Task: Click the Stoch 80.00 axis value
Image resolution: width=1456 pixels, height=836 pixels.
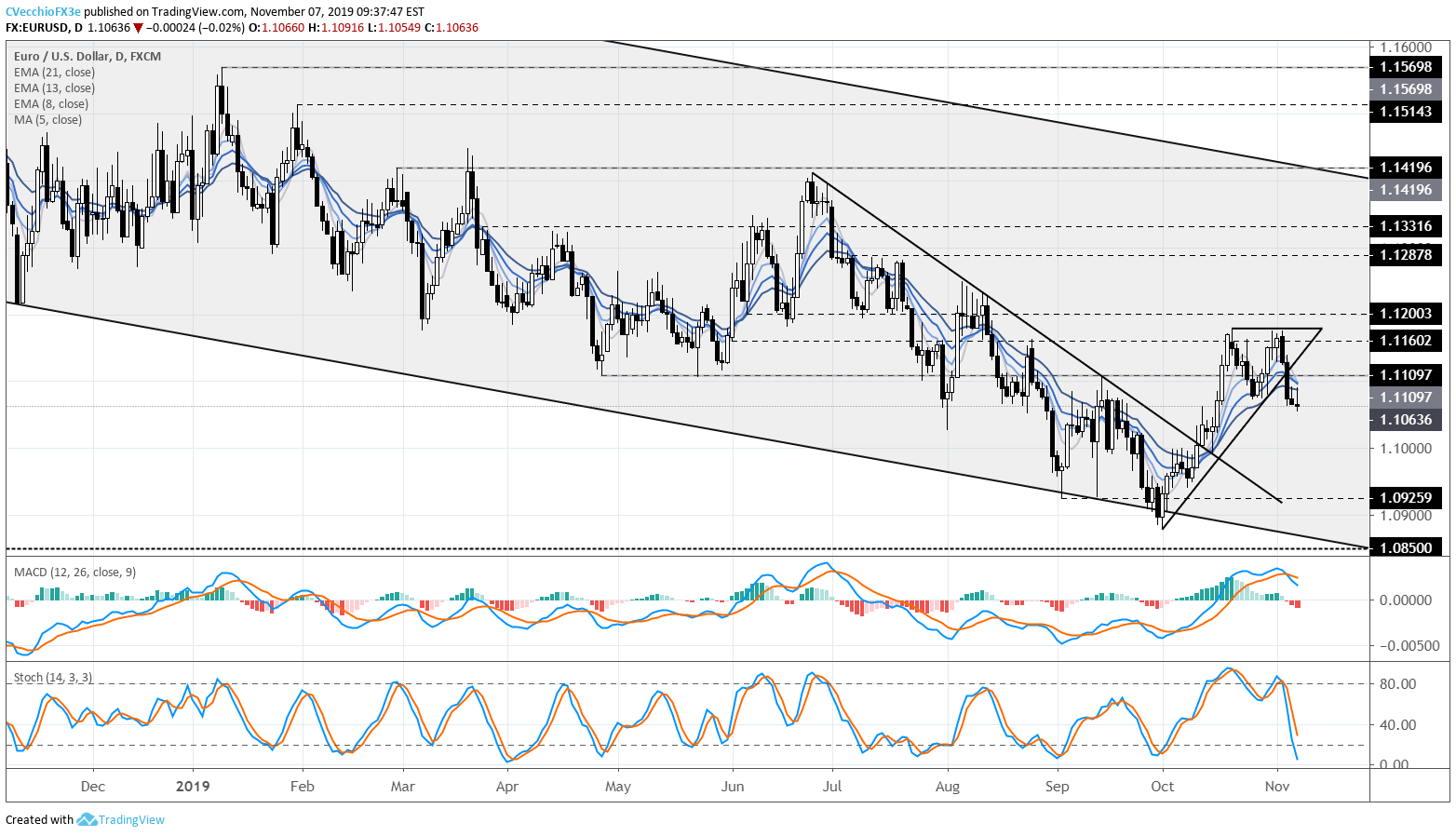Action: pyautogui.click(x=1398, y=684)
